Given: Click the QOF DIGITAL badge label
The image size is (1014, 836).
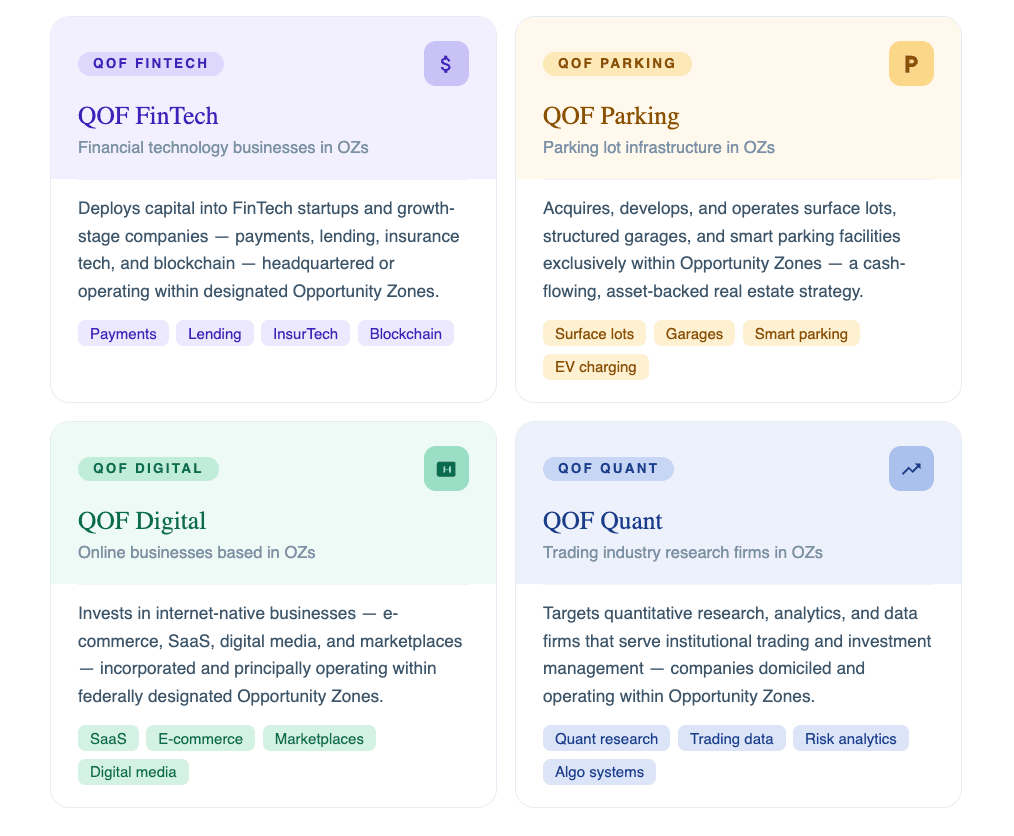Looking at the screenshot, I should 148,469.
